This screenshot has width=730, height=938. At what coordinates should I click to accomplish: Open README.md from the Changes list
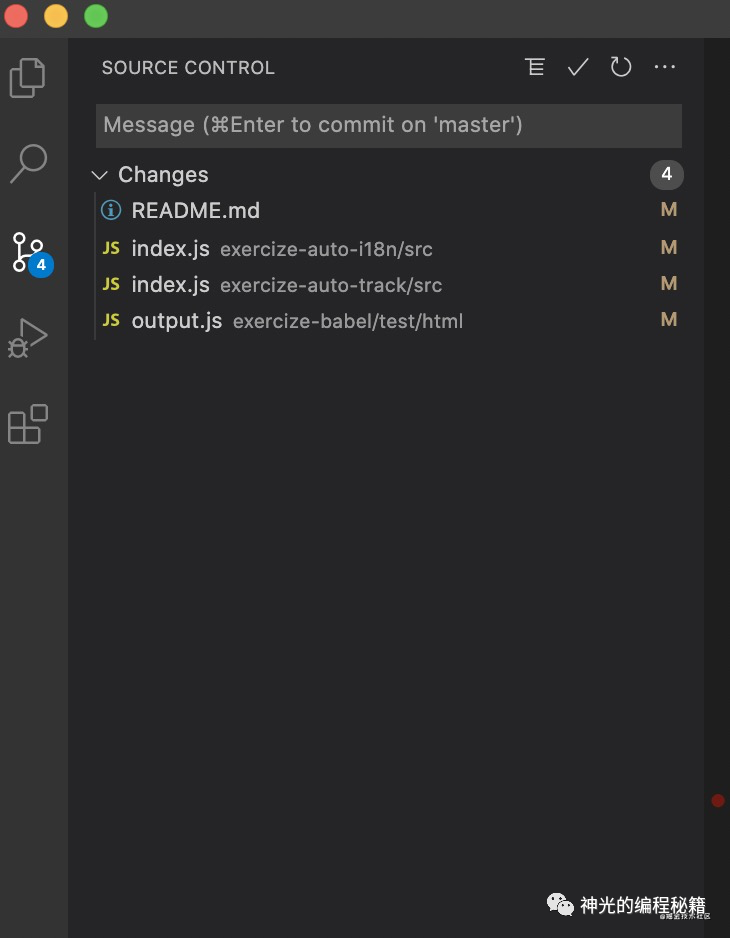pyautogui.click(x=195, y=211)
